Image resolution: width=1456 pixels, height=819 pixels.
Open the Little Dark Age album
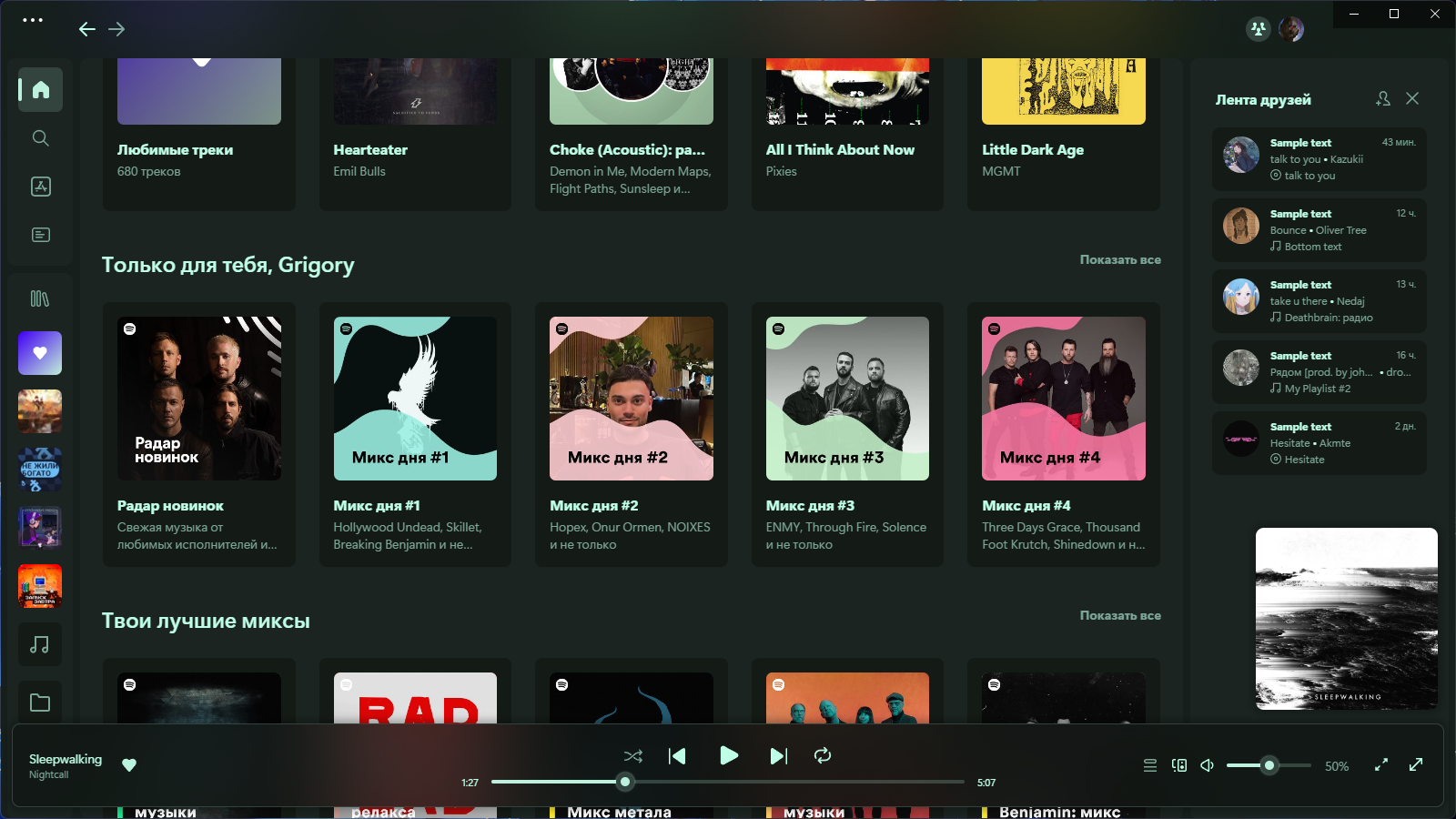1064,135
